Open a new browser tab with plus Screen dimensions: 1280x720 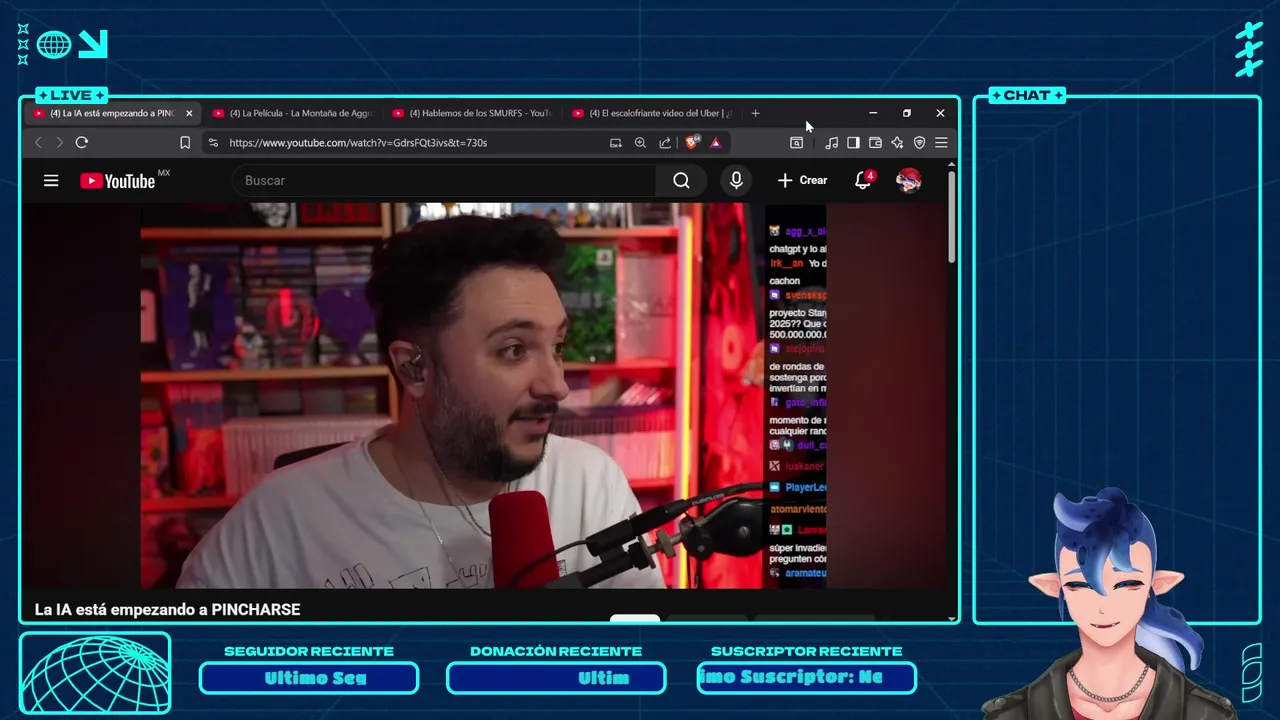coord(756,113)
